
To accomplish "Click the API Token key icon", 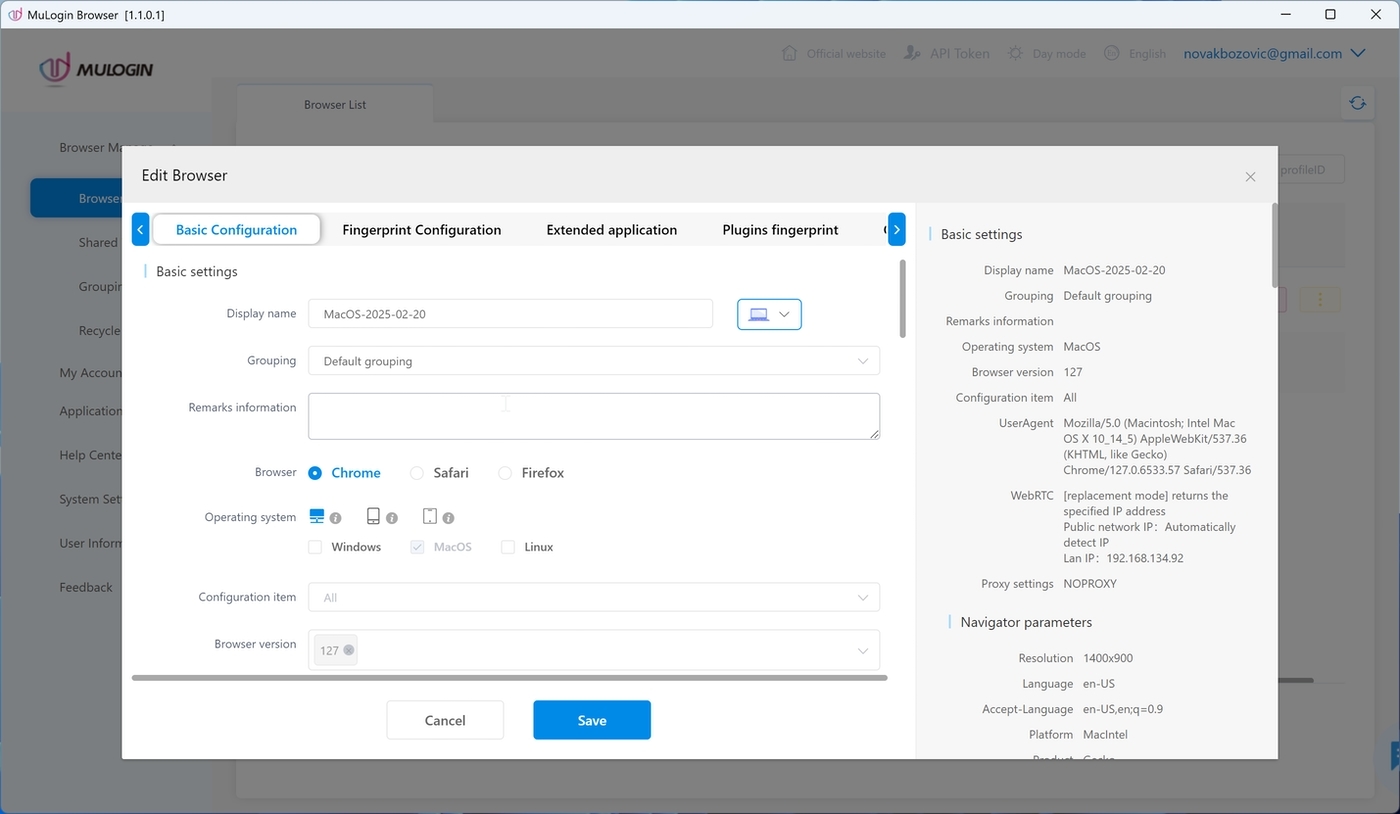I will (912, 53).
